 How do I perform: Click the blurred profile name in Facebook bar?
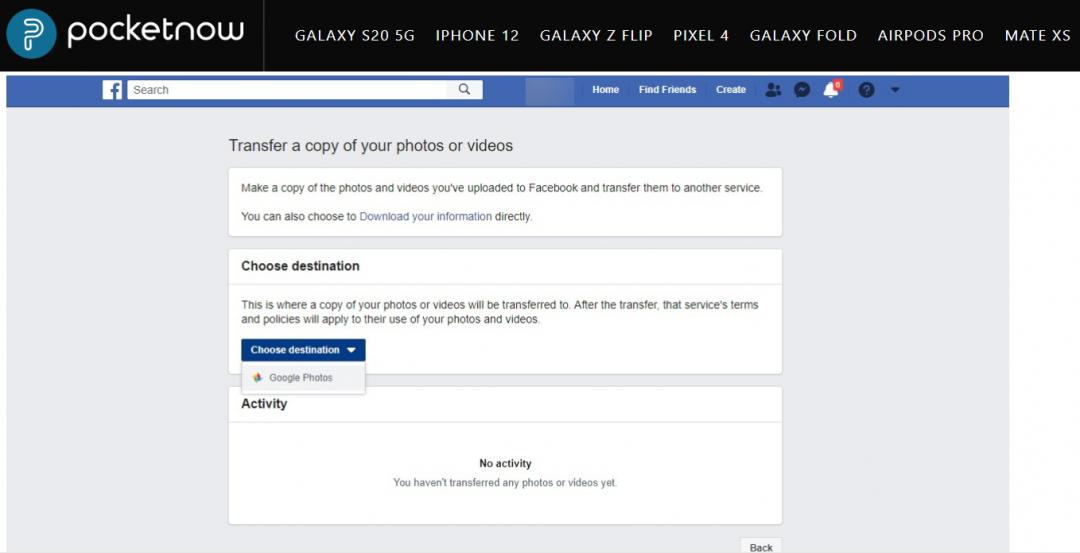tap(550, 90)
